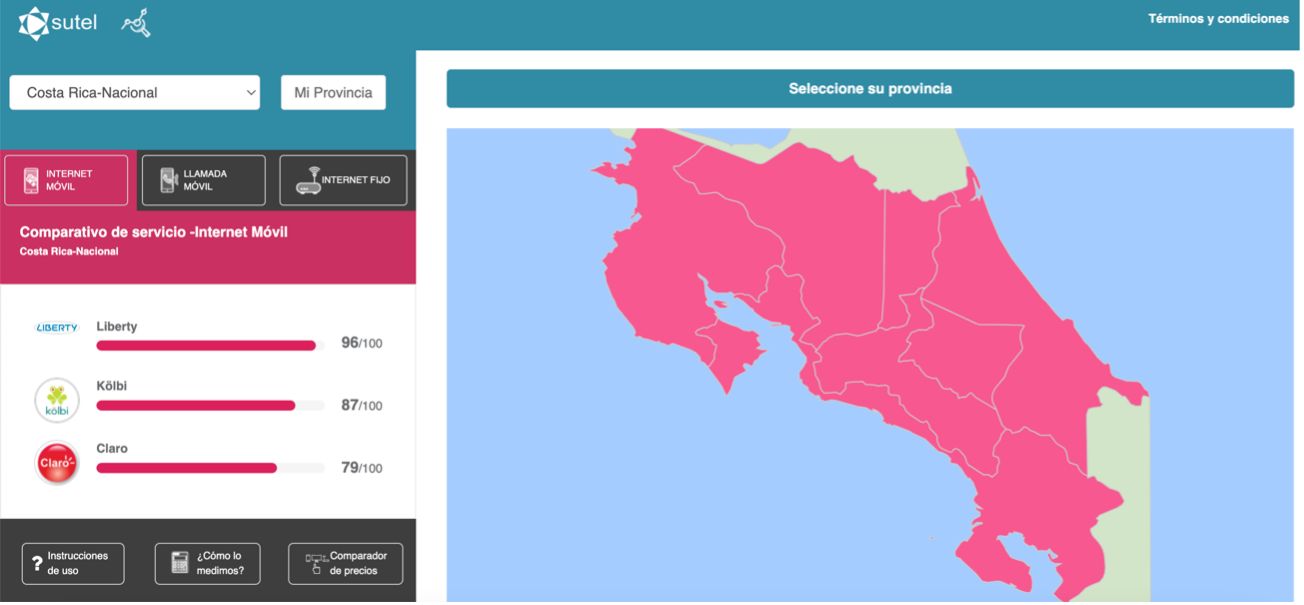1304x605 pixels.
Task: Select the Internet Móvil tab
Action: coord(66,180)
